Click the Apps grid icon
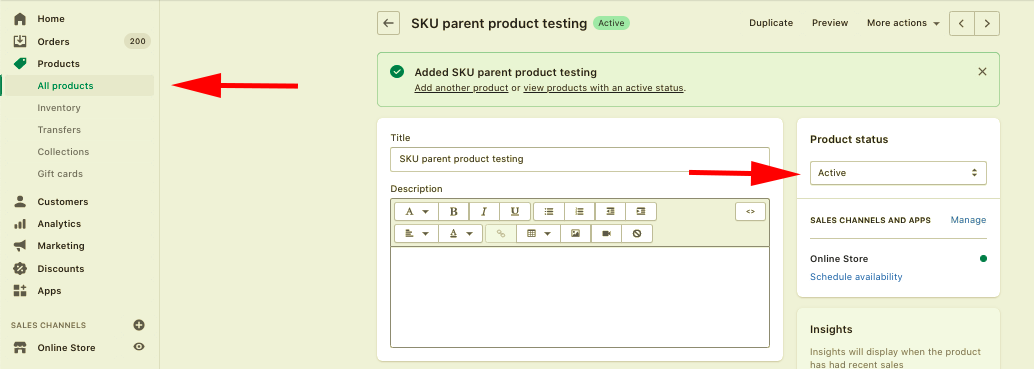Viewport: 1034px width, 369px height. (20, 291)
